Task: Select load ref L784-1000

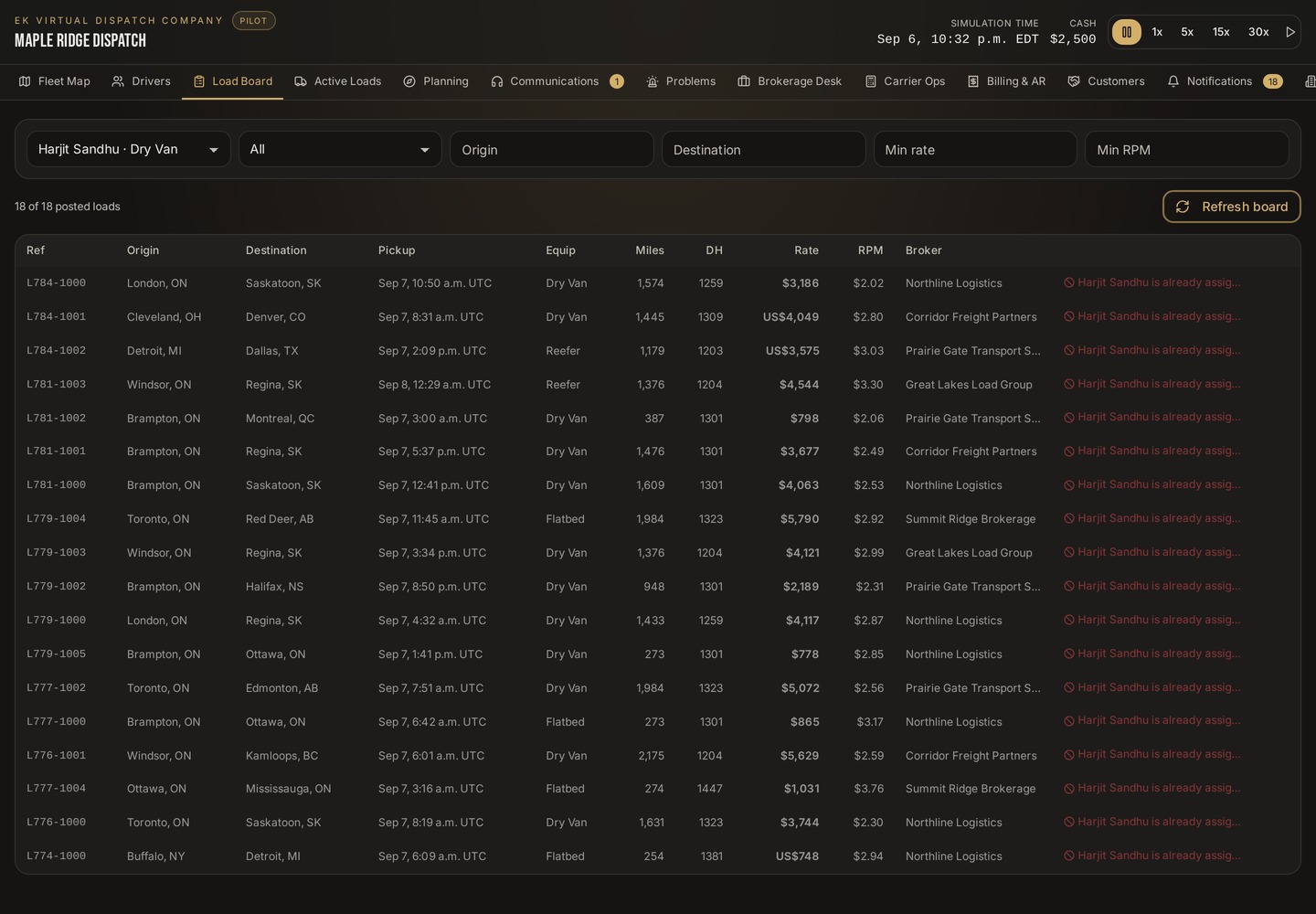Action: [x=56, y=283]
